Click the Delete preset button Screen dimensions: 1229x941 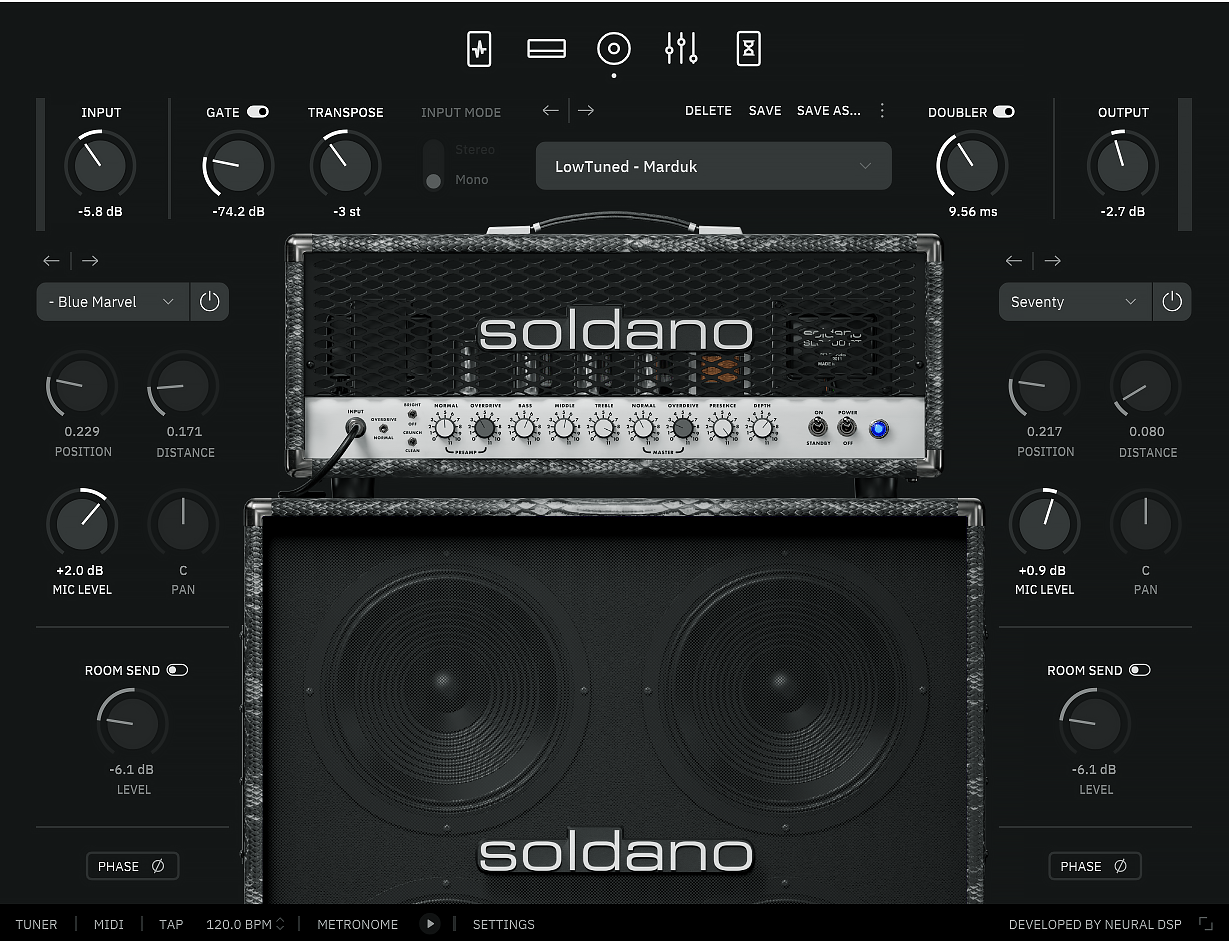[x=708, y=110]
